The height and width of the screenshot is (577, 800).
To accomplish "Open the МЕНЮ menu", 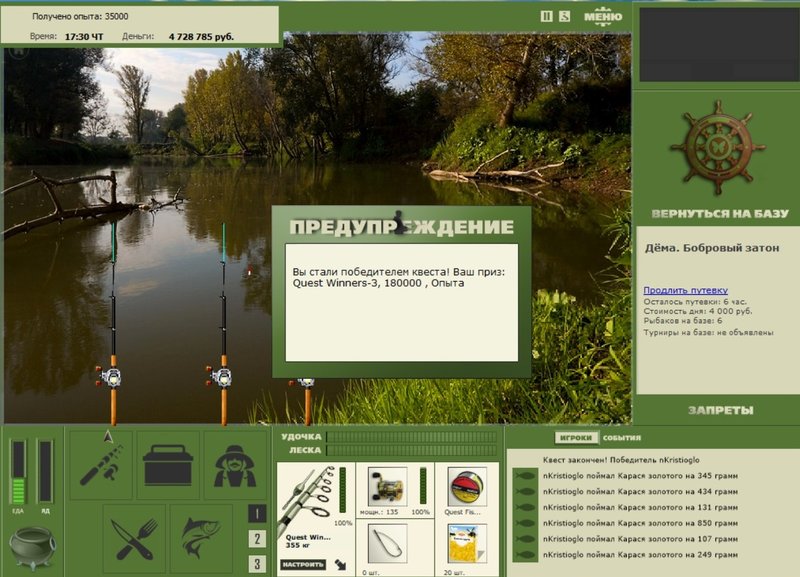I will coord(603,16).
